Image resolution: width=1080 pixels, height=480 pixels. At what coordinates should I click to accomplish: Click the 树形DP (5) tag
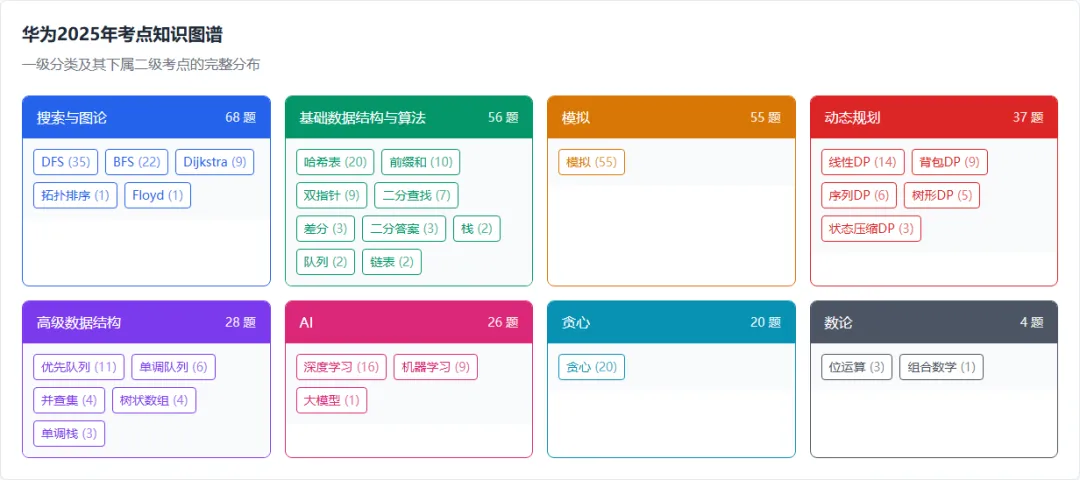click(942, 196)
